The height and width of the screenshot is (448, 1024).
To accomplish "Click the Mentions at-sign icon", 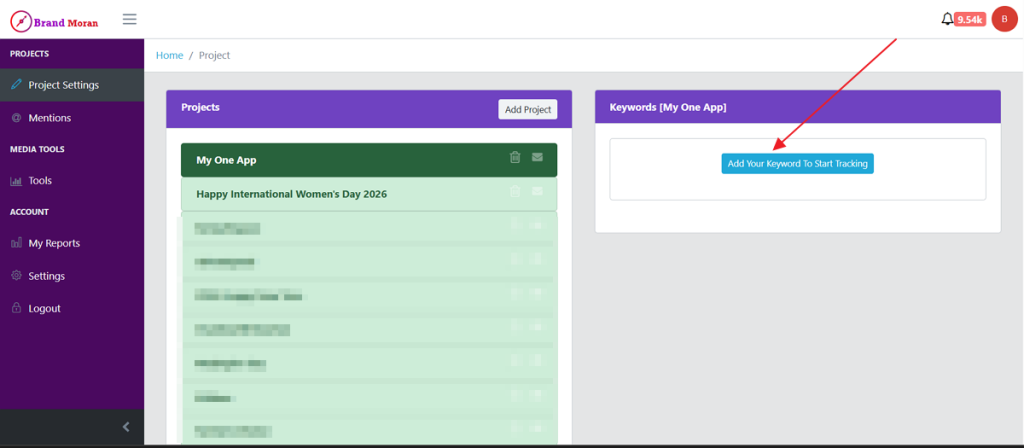I will tap(17, 118).
